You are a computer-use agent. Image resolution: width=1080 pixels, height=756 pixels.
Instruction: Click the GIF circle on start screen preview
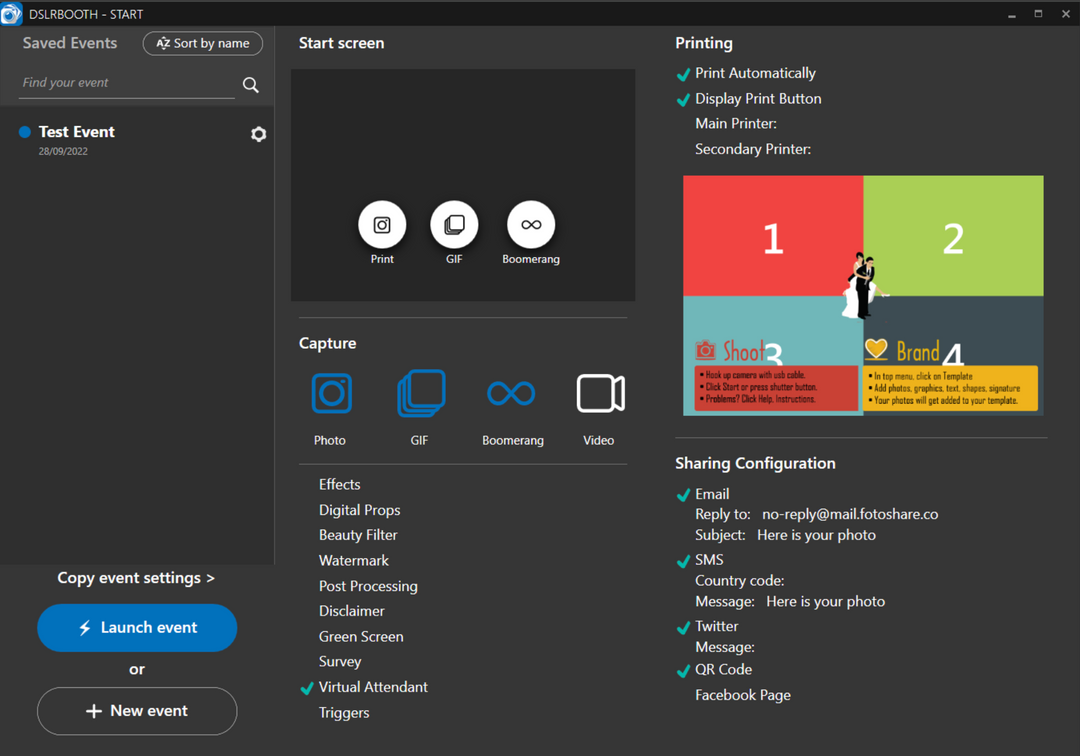coord(454,225)
